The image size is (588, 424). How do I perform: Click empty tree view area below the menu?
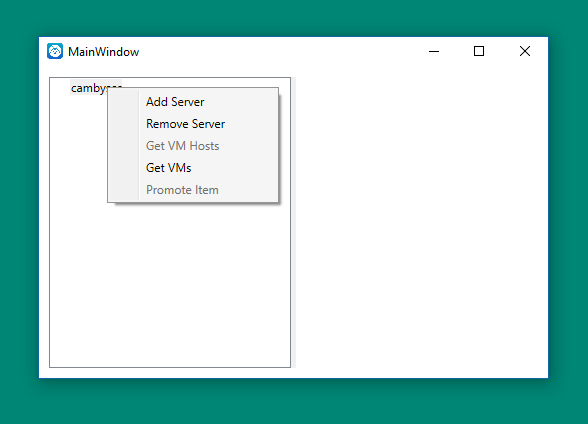point(170,285)
